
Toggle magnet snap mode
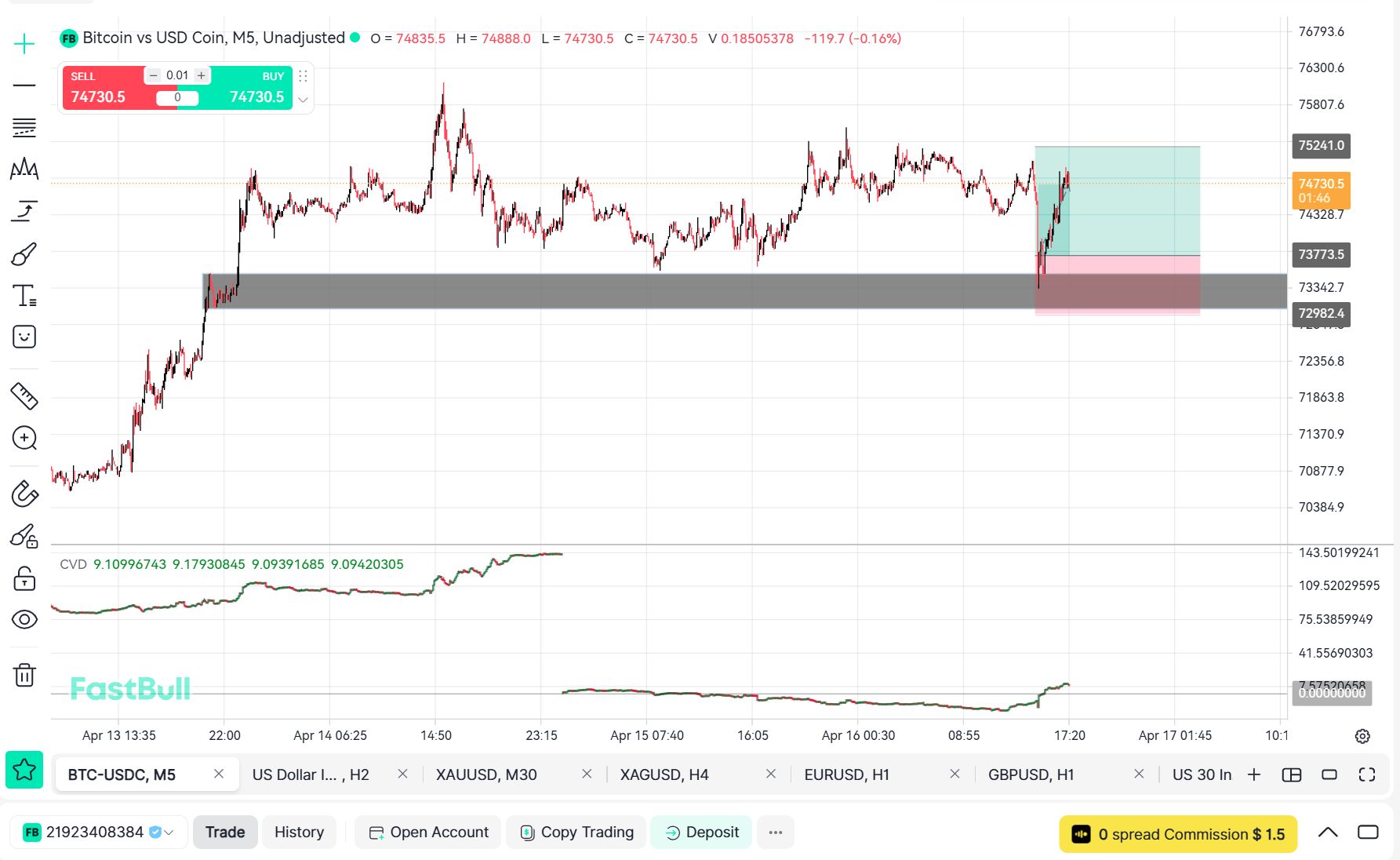tap(24, 494)
